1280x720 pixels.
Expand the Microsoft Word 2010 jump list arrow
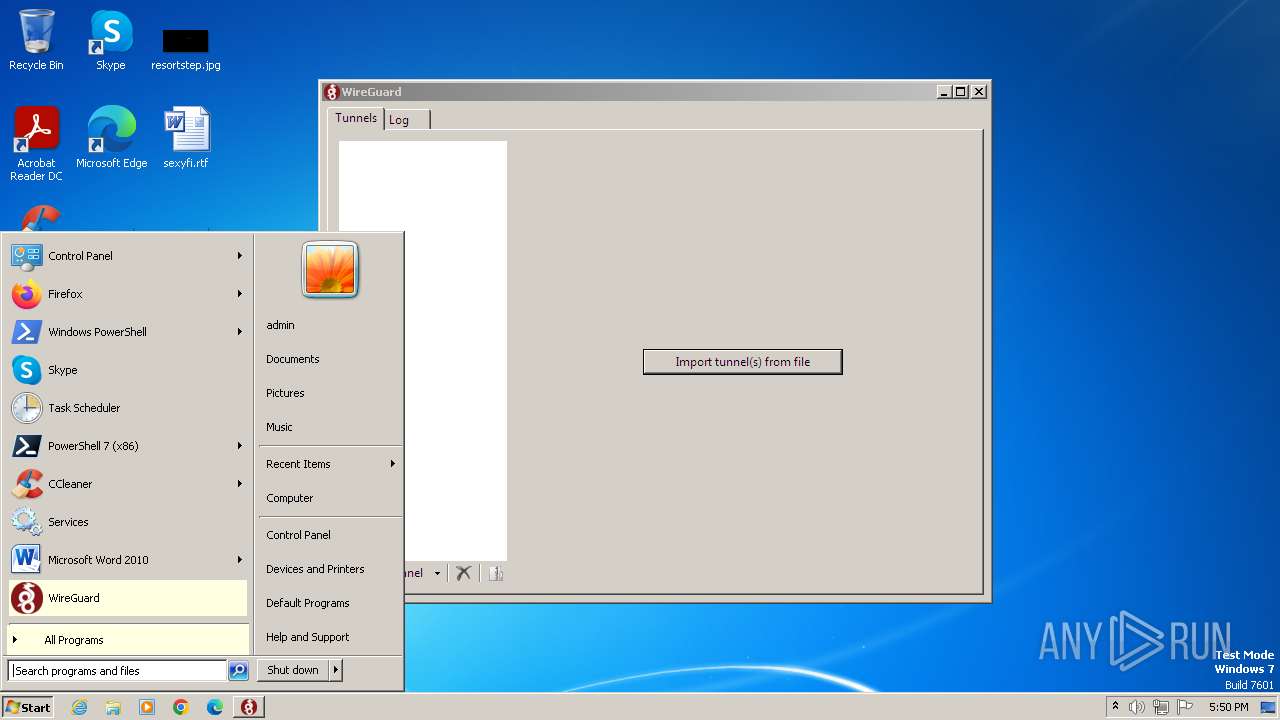[239, 560]
